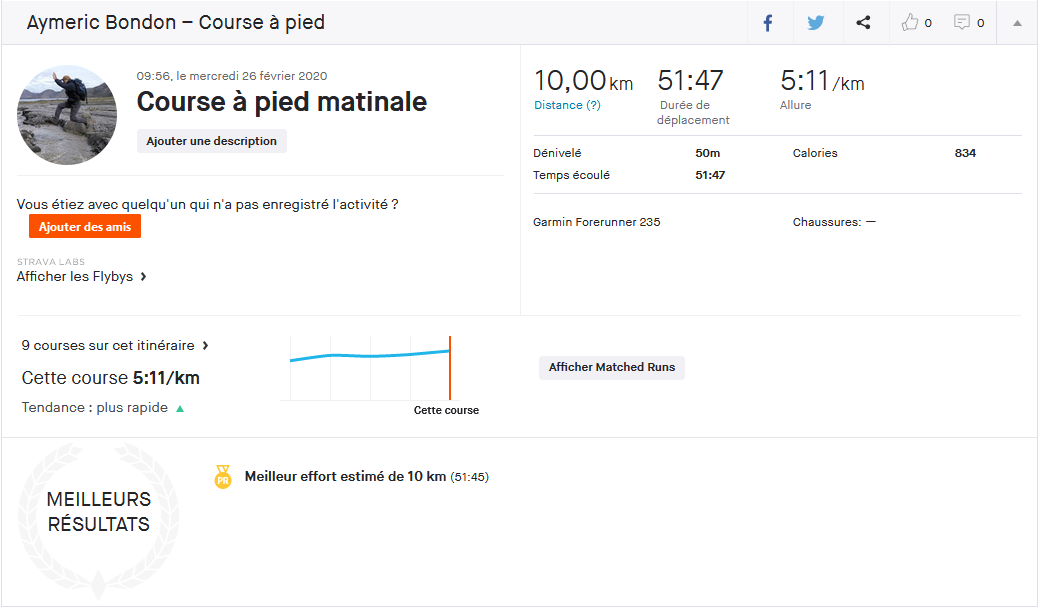
Task: Click the Meilleurs Résultats laurel badge
Action: (98, 512)
